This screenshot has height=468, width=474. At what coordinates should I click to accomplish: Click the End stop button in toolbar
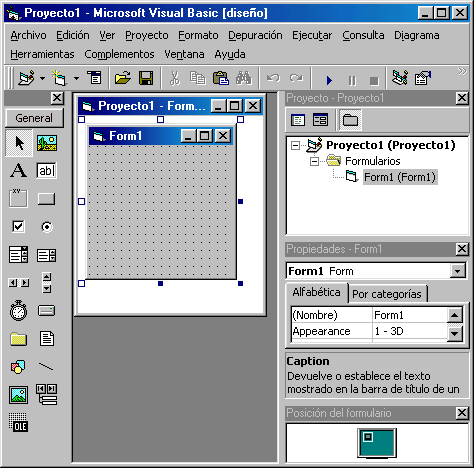(x=374, y=81)
